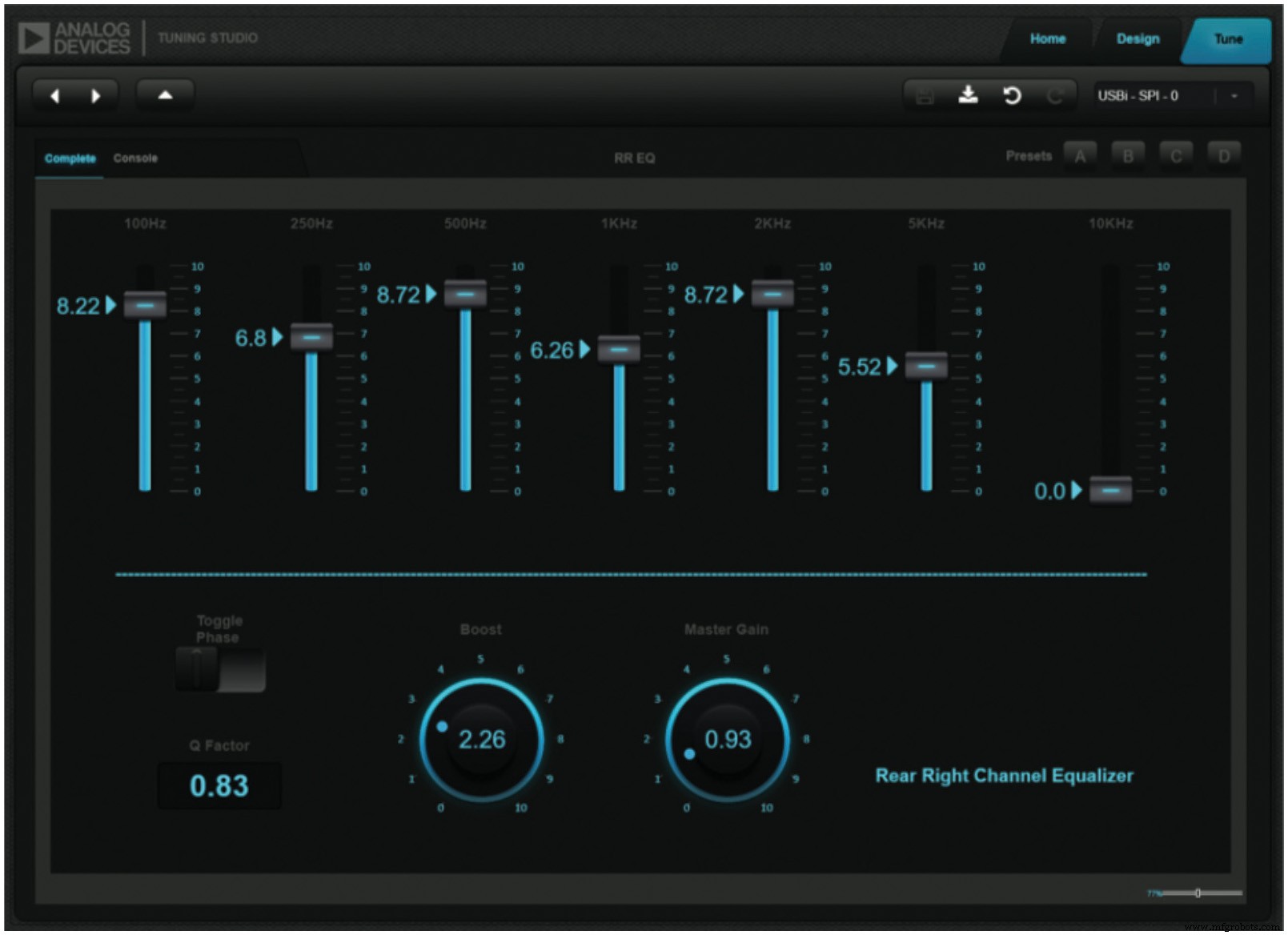
Task: Click the save icon in the toolbar
Action: click(926, 95)
